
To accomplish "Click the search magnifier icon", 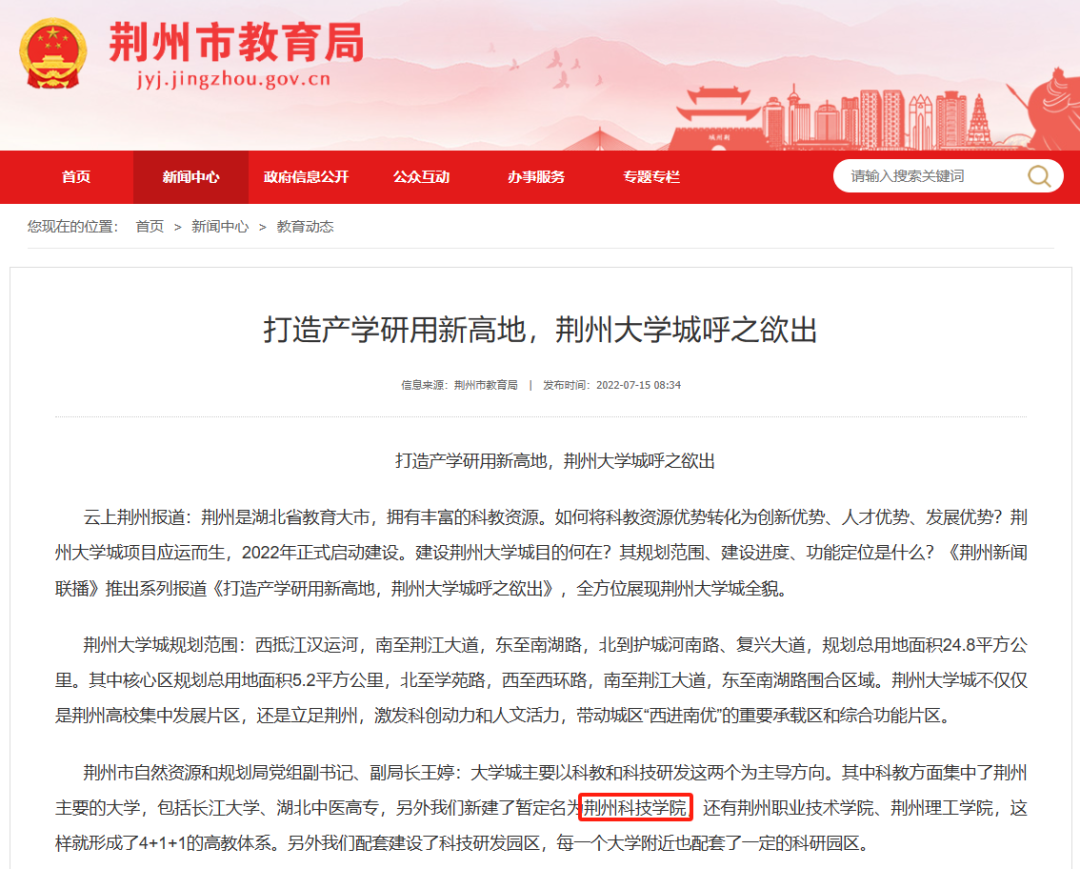I will (x=1040, y=176).
